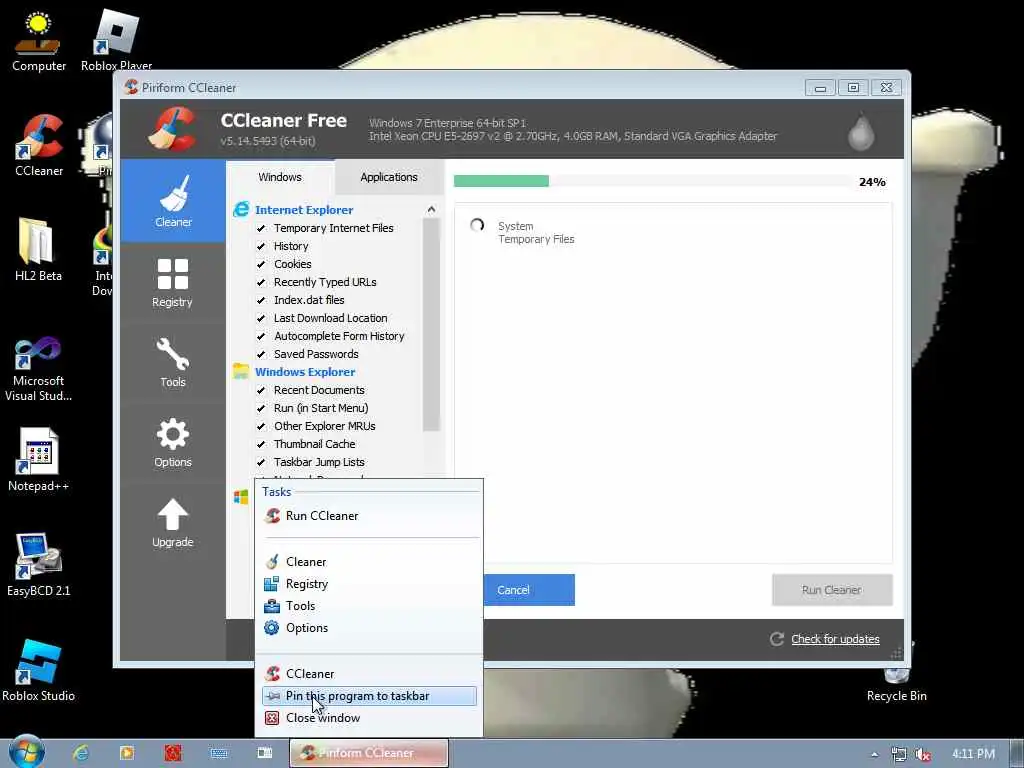
Task: Cancel the running analysis
Action: pyautogui.click(x=529, y=590)
